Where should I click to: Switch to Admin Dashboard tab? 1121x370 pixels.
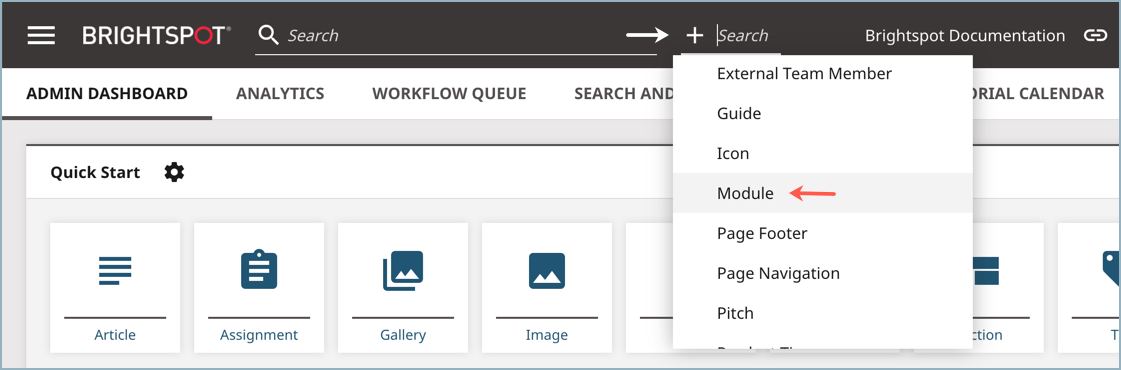tap(107, 94)
